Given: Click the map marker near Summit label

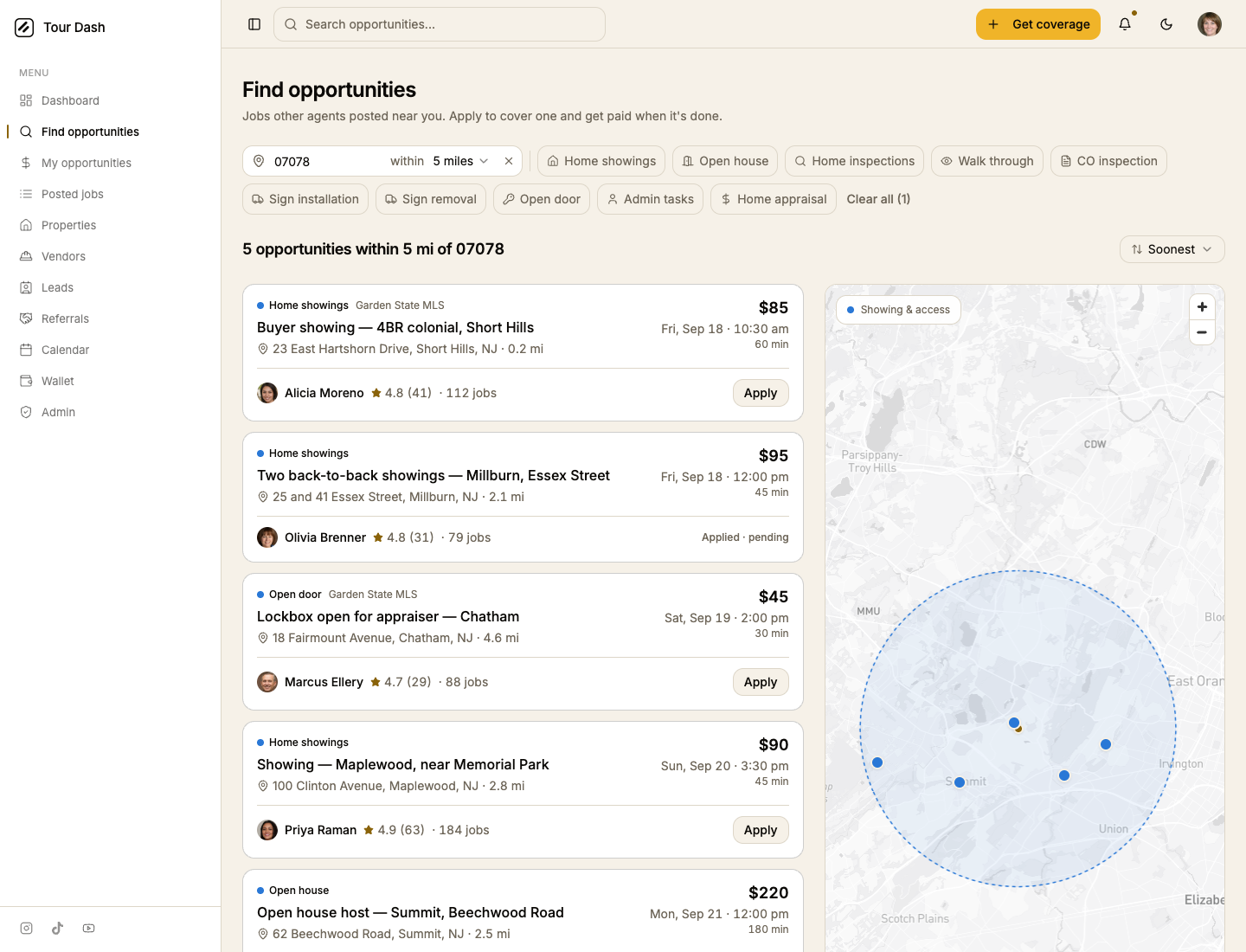Looking at the screenshot, I should 960,782.
